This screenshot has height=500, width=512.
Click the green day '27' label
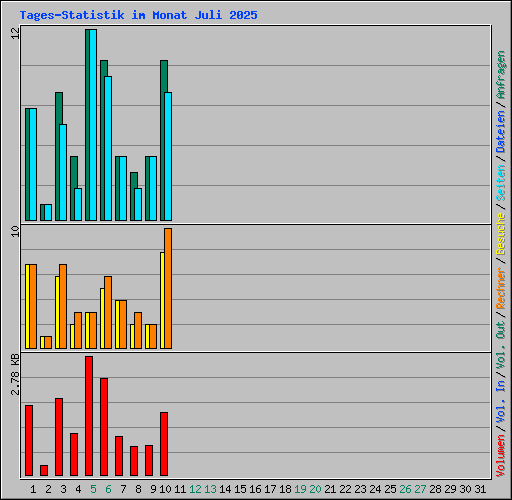click(420, 489)
